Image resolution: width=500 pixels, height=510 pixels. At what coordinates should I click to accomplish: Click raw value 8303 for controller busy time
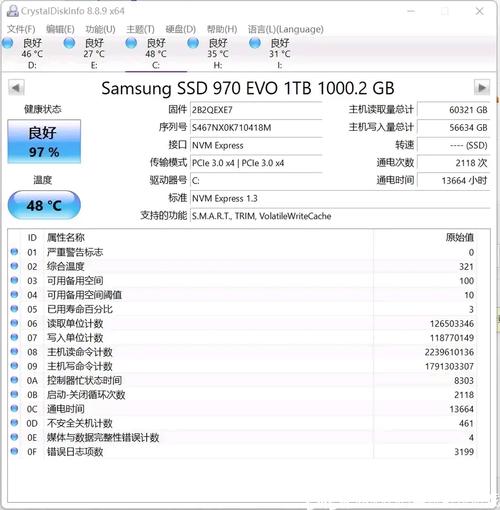tap(464, 381)
